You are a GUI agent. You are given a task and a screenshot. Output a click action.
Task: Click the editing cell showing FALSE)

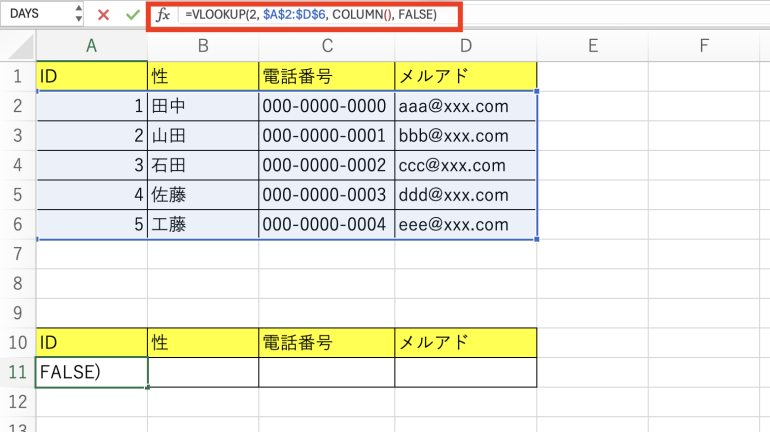click(92, 372)
